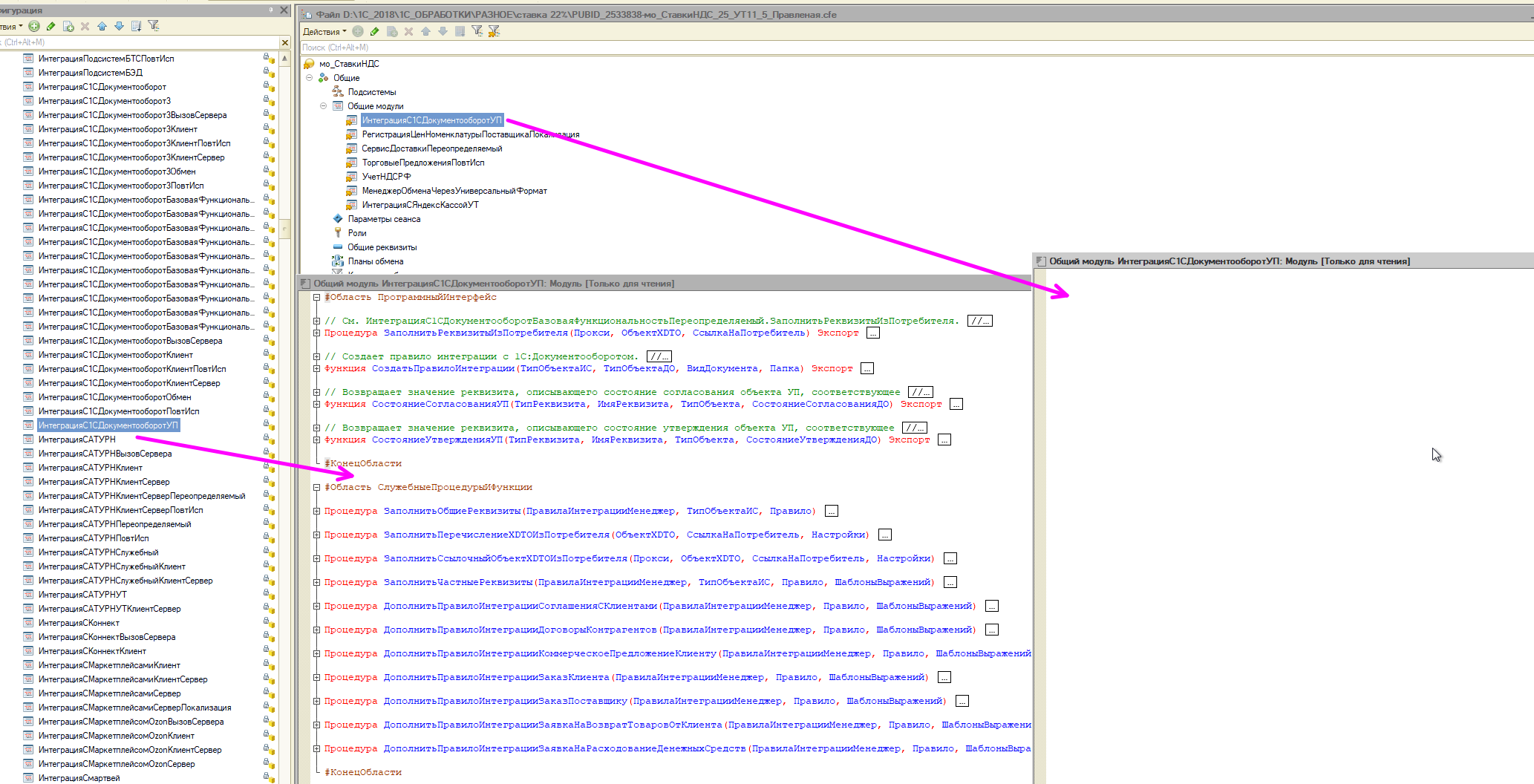Image resolution: width=1534 pixels, height=784 pixels.
Task: Expand the СостояниеУтвержденияУП function fold
Action: pos(316,440)
